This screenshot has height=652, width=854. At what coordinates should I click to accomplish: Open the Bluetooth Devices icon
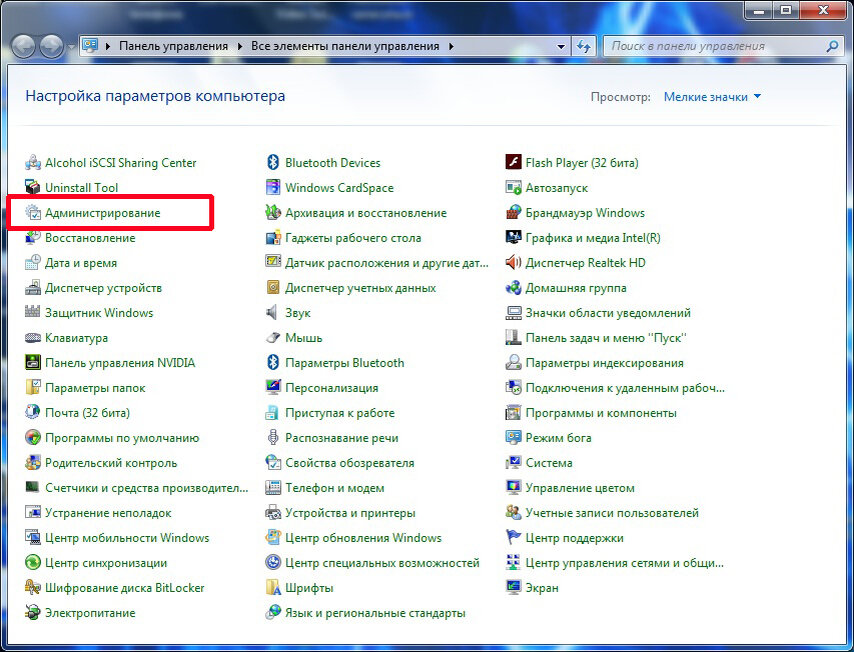click(x=273, y=162)
